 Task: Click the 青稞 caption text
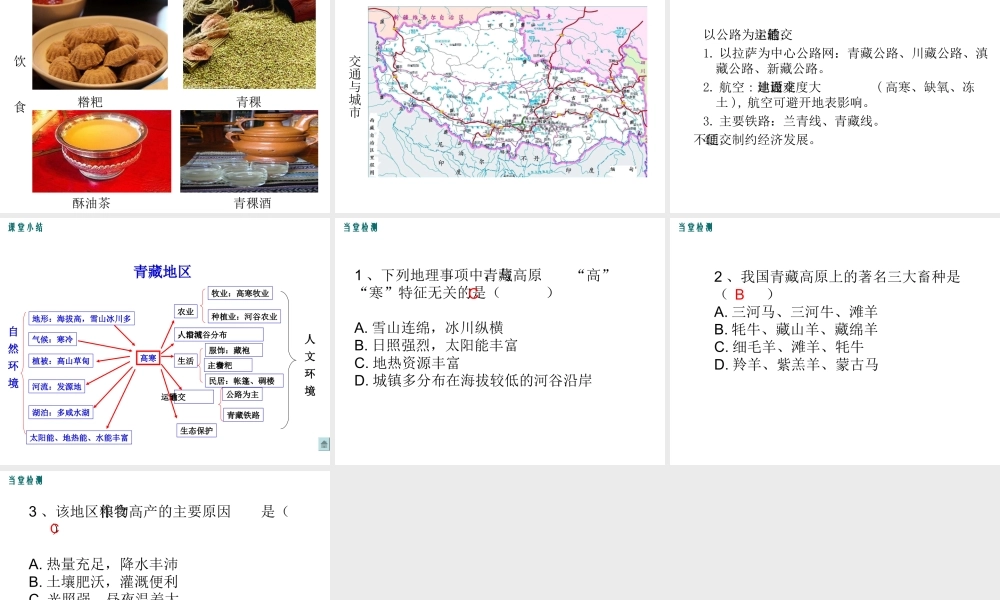pyautogui.click(x=249, y=102)
